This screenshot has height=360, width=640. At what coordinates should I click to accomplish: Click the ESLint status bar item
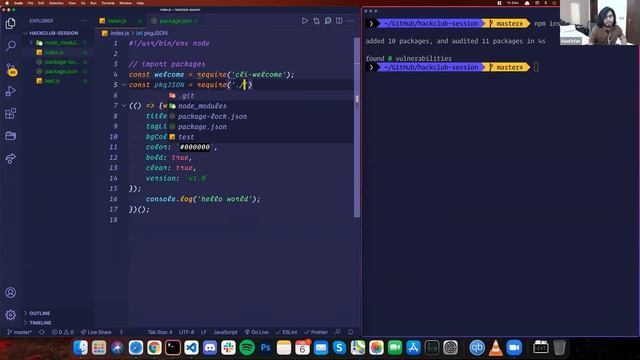point(287,332)
